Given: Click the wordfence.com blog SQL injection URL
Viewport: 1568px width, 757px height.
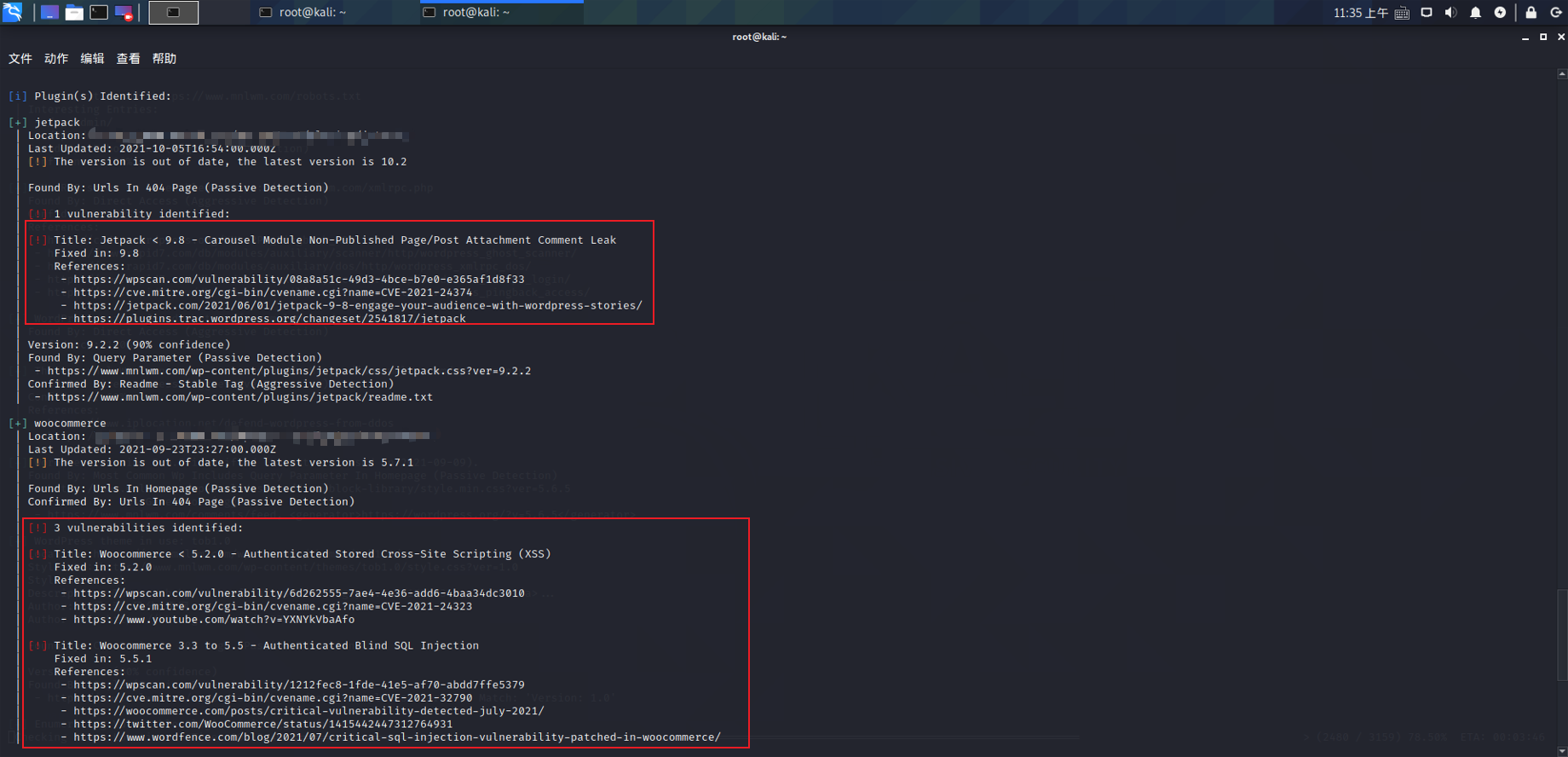Looking at the screenshot, I should [x=397, y=737].
